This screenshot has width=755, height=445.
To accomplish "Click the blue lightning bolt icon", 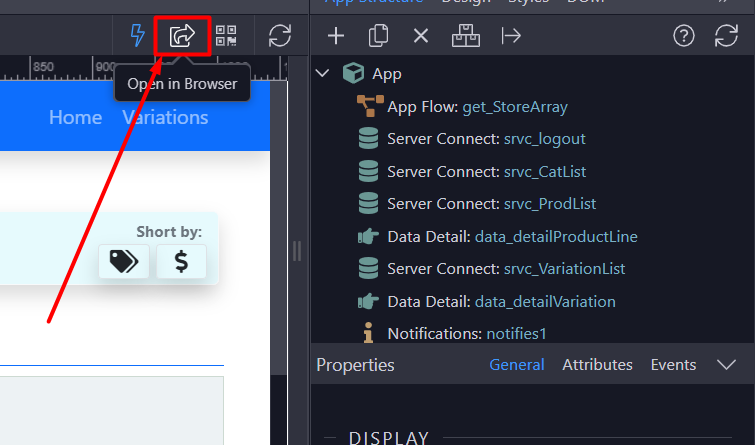I will pos(138,36).
